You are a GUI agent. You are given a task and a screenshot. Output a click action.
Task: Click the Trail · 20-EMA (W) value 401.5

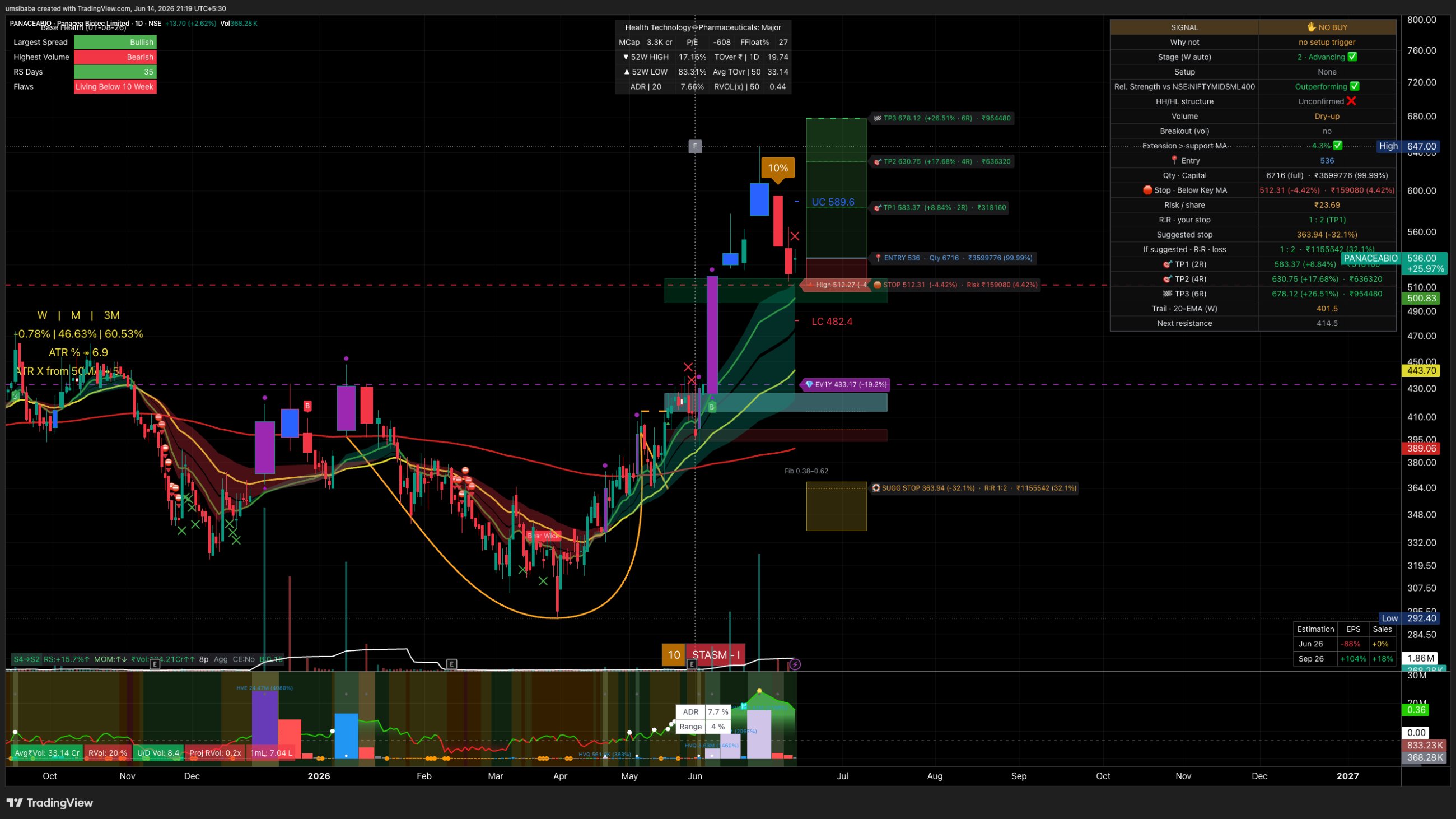[1327, 308]
